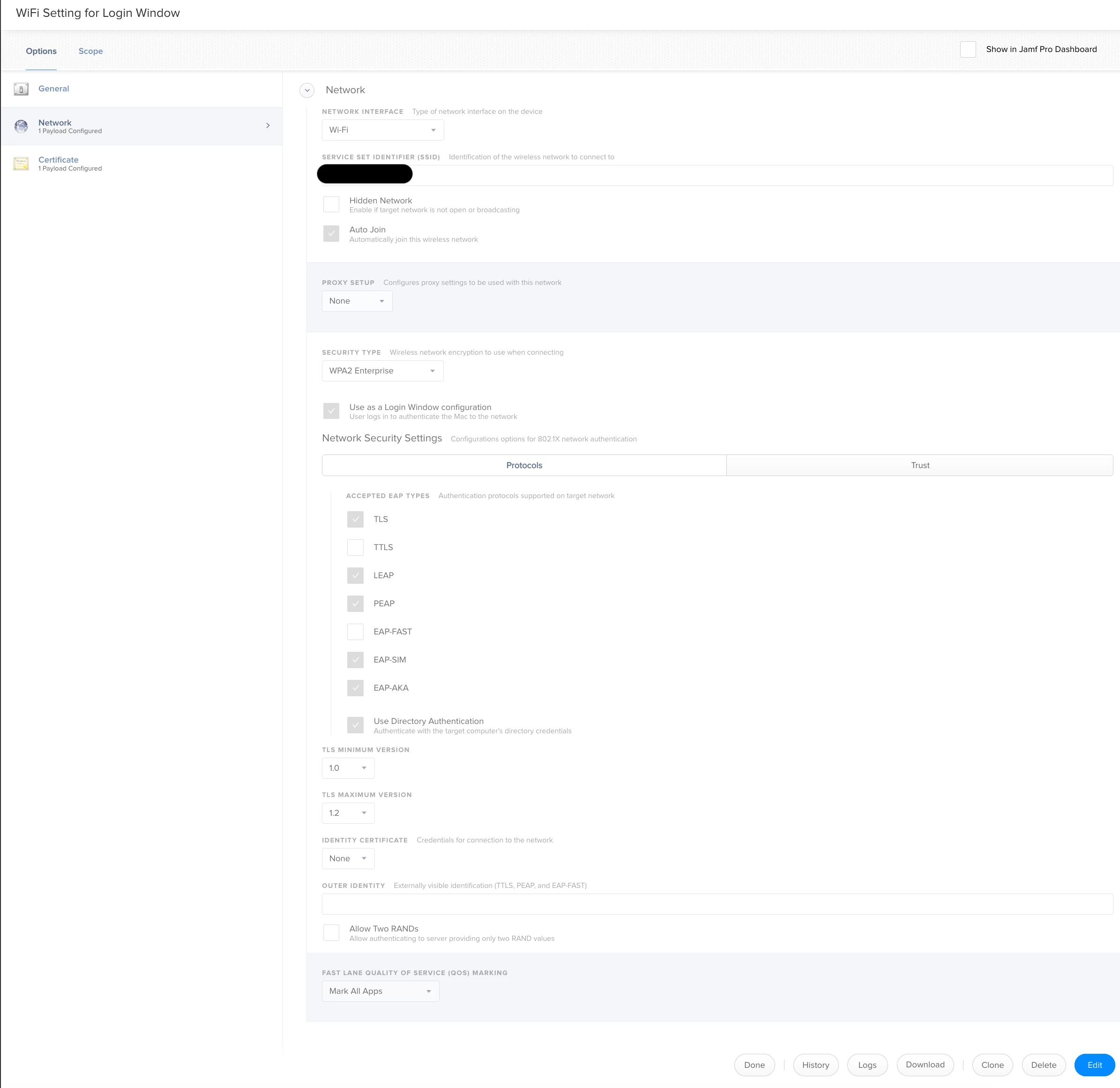
Task: Toggle the Auto Join checkbox
Action: pos(331,234)
